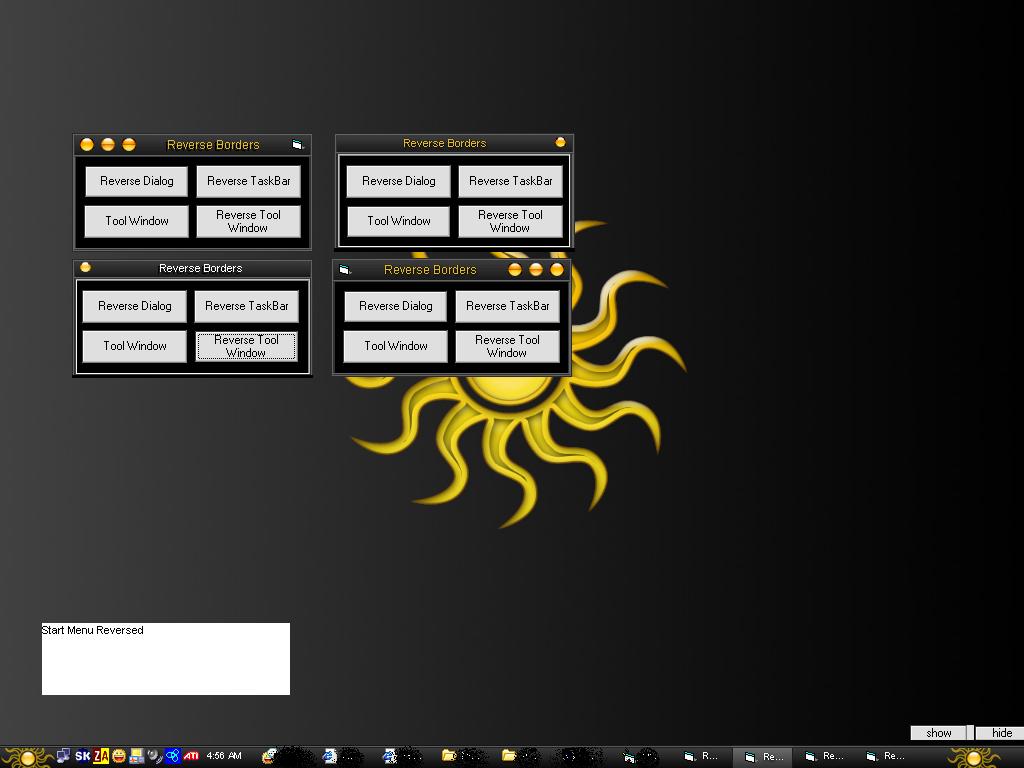Click the SK tray icon
The width and height of the screenshot is (1024, 768).
click(83, 756)
